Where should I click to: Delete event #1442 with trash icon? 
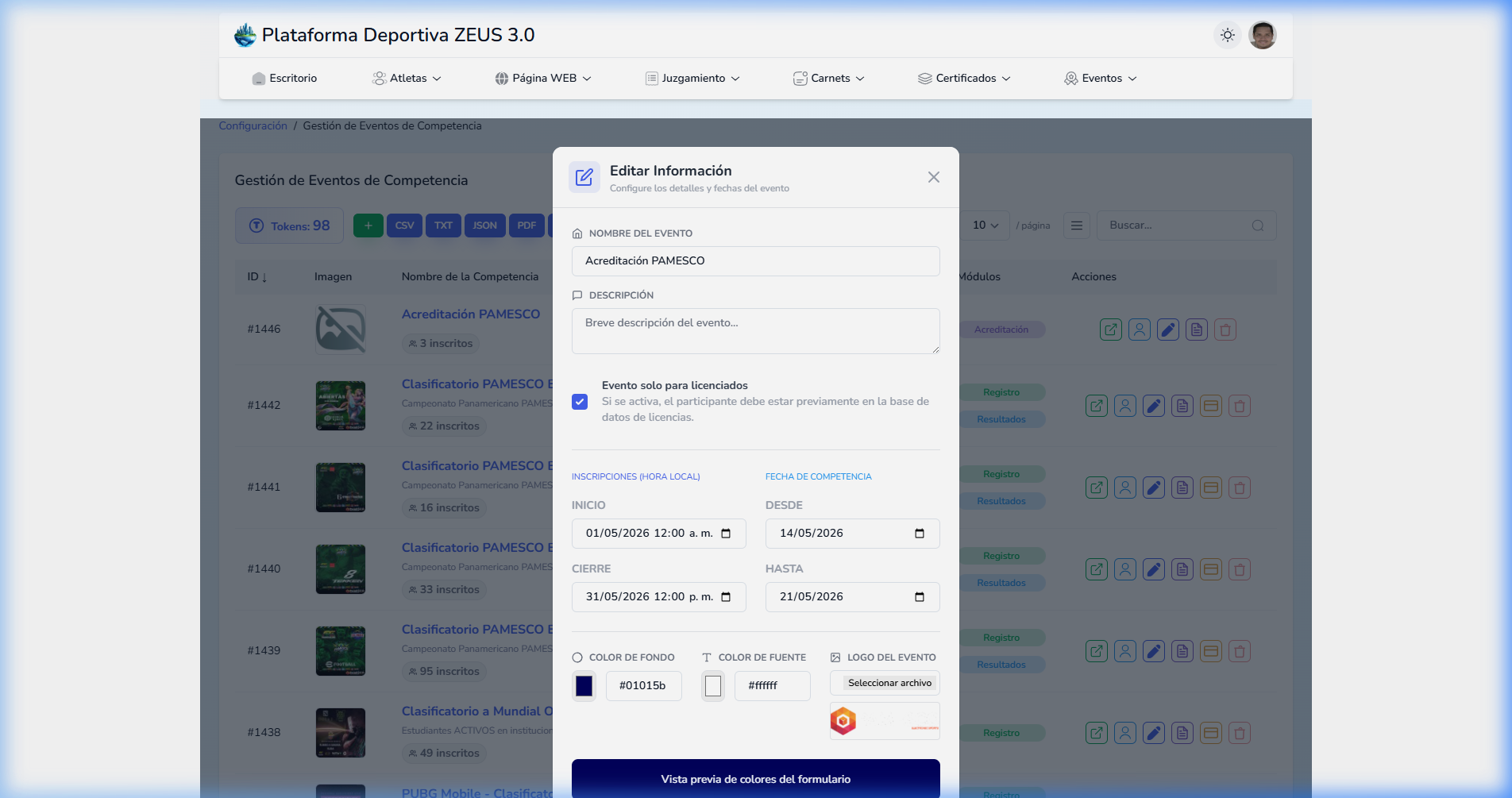[x=1240, y=406]
